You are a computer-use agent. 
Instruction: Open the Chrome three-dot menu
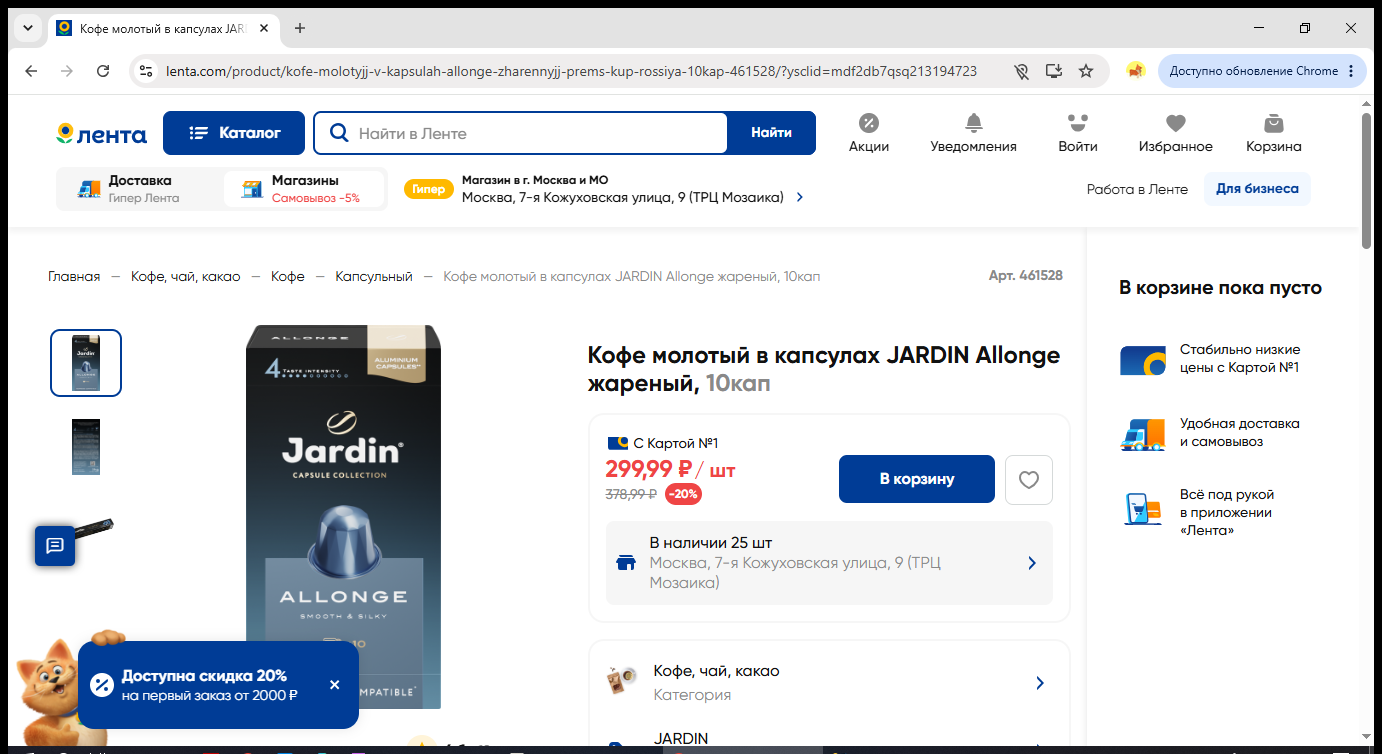click(1351, 71)
